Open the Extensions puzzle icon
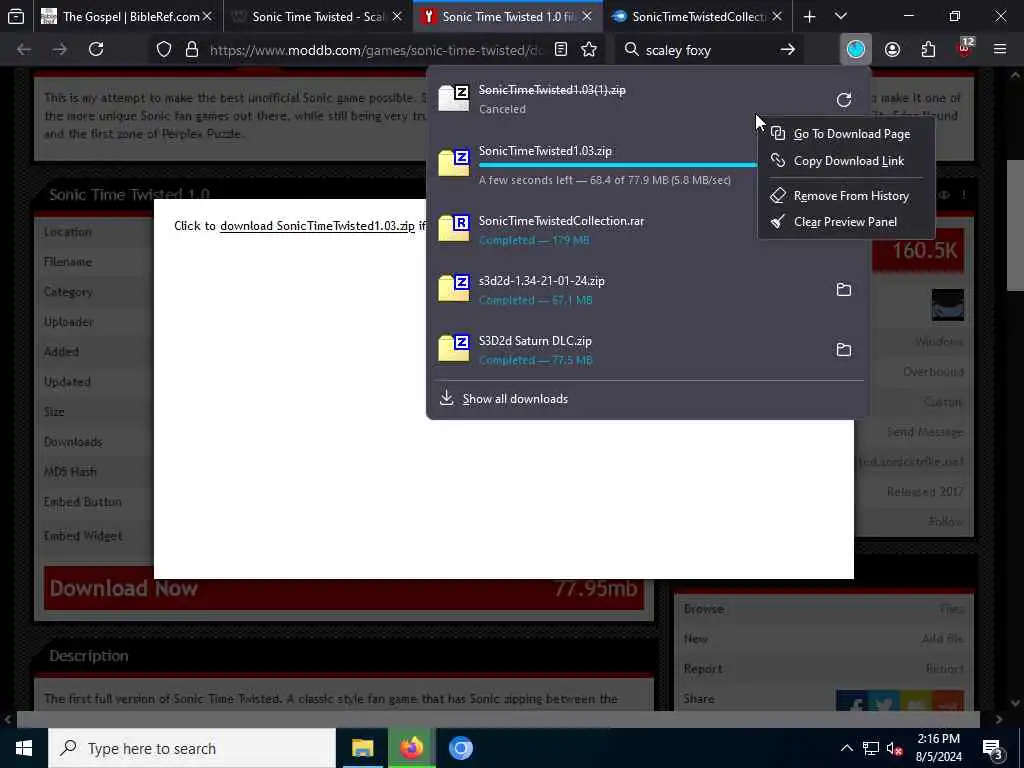This screenshot has height=768, width=1024. (x=928, y=49)
